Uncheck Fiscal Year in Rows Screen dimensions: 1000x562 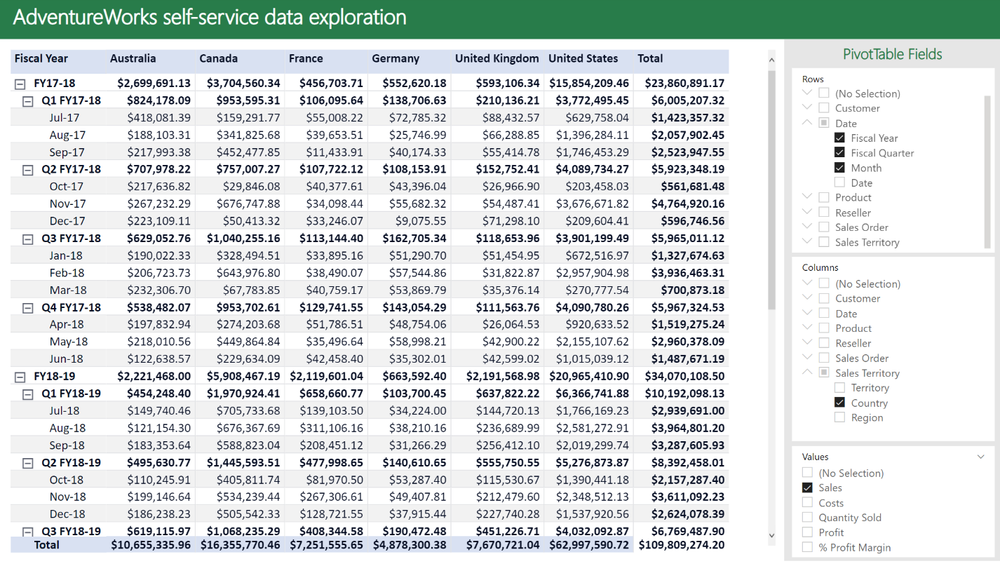839,138
